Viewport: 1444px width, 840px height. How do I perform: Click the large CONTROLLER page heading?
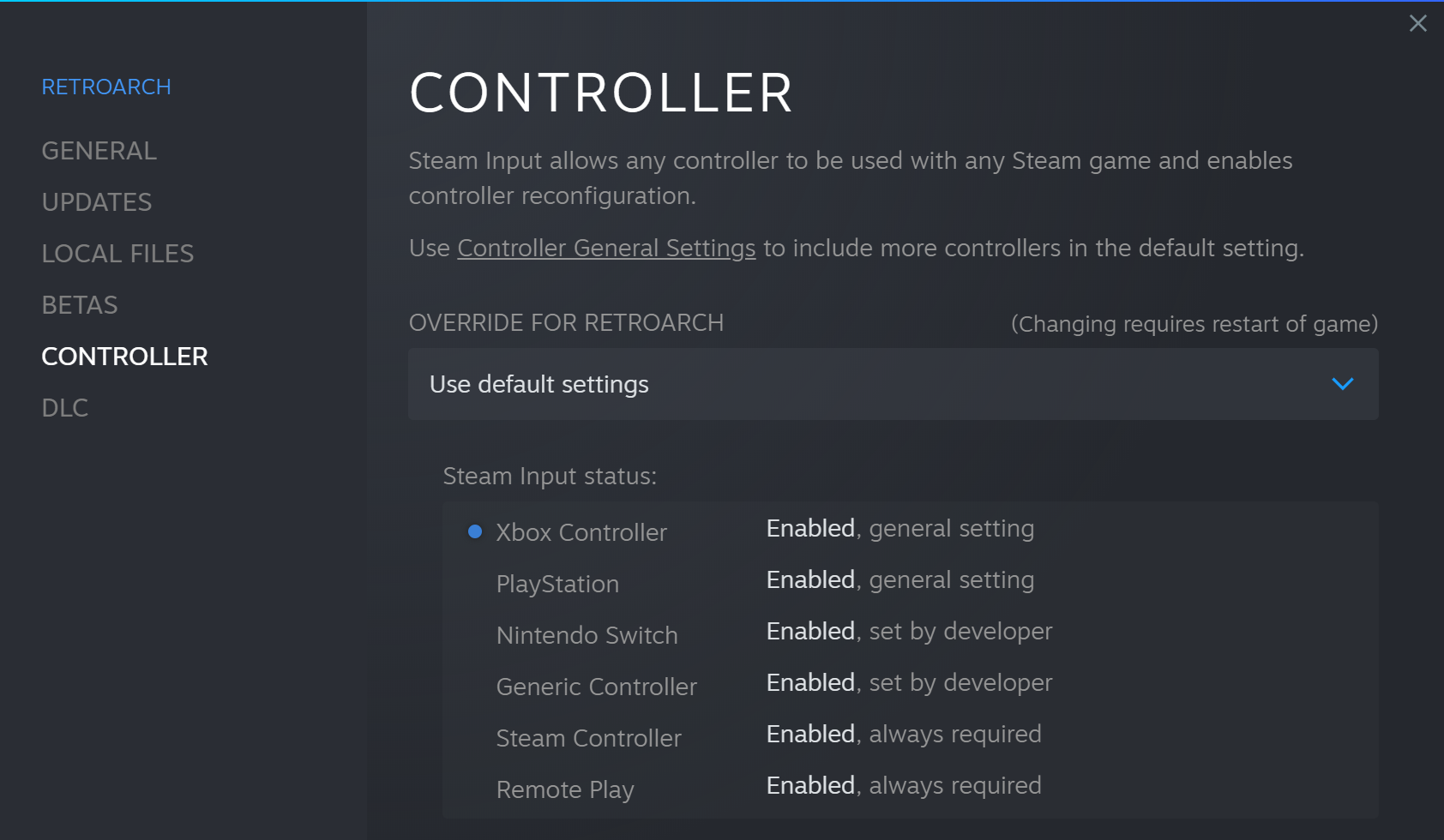pos(601,93)
